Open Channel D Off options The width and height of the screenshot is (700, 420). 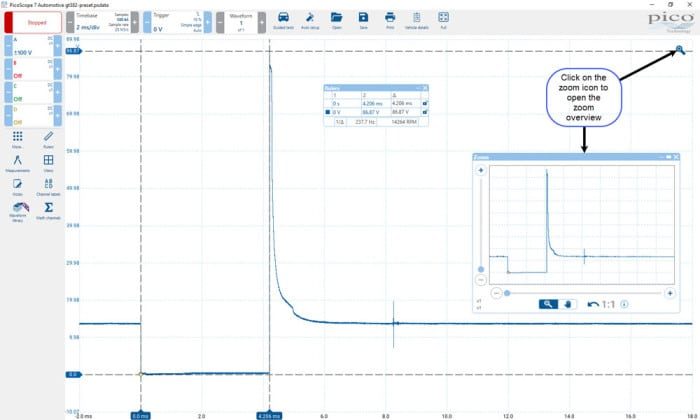click(33, 116)
